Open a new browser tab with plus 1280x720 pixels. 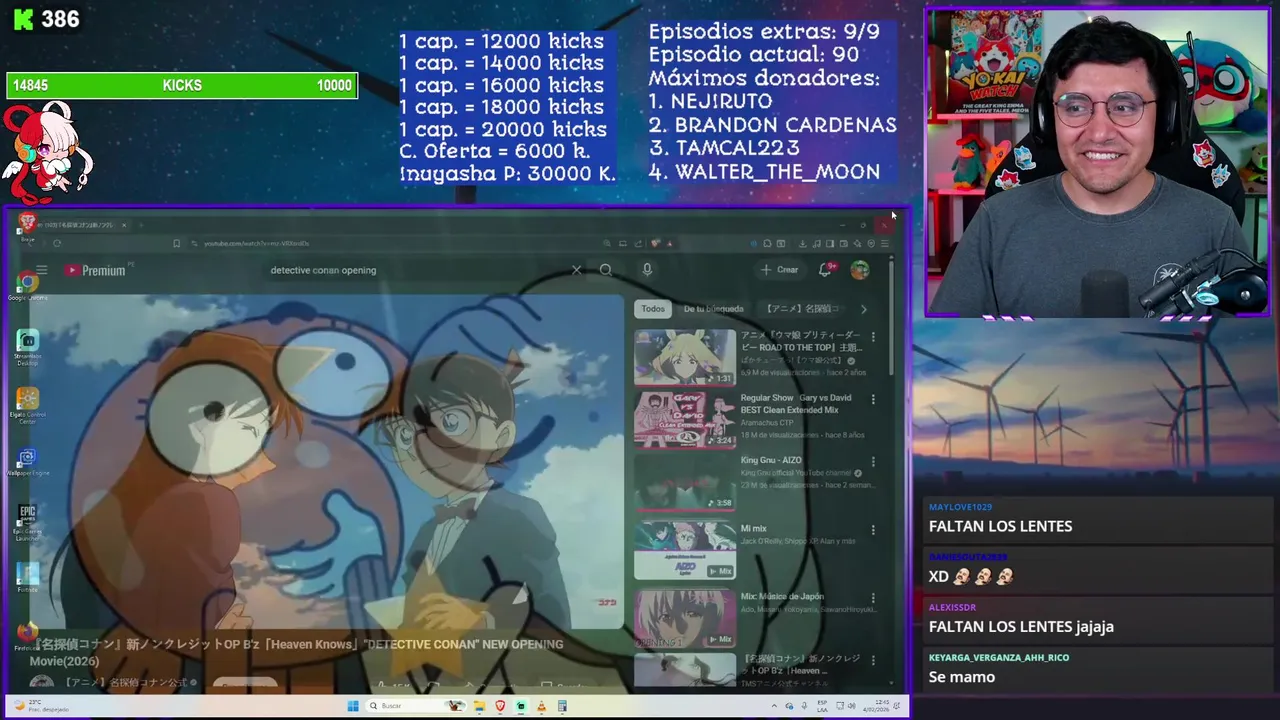pyautogui.click(x=141, y=225)
